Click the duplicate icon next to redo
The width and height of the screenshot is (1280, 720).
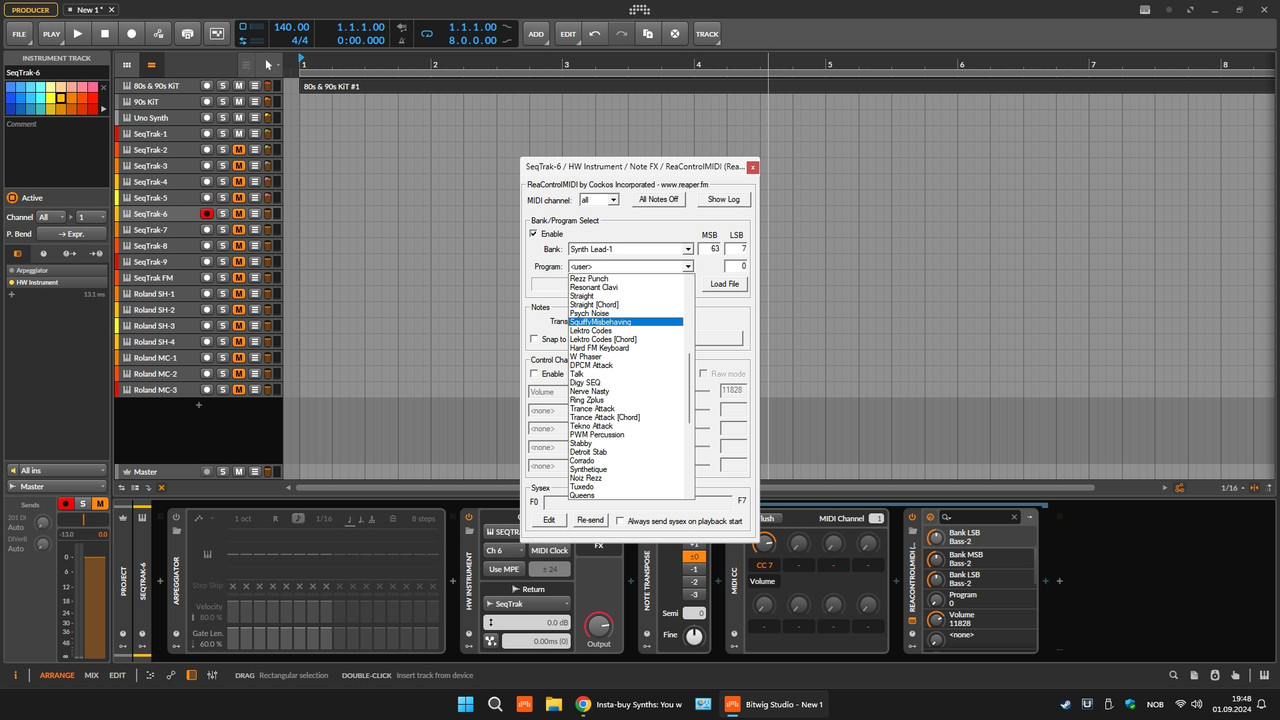click(648, 34)
